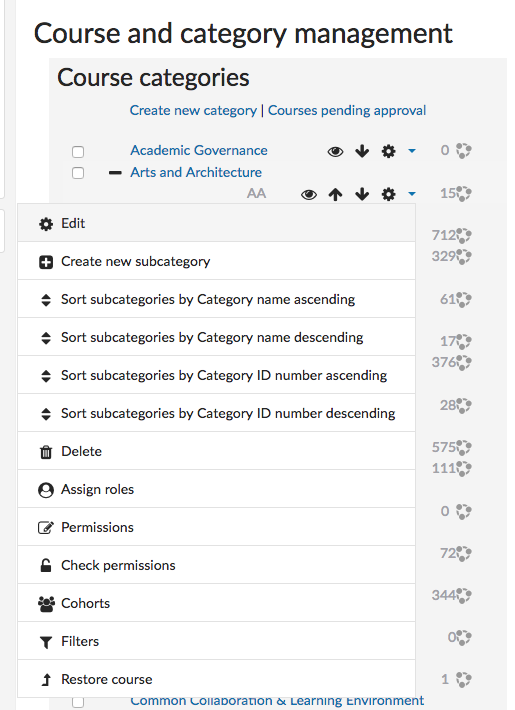Click the Restore course menu option
The image size is (515, 710).
(x=217, y=679)
